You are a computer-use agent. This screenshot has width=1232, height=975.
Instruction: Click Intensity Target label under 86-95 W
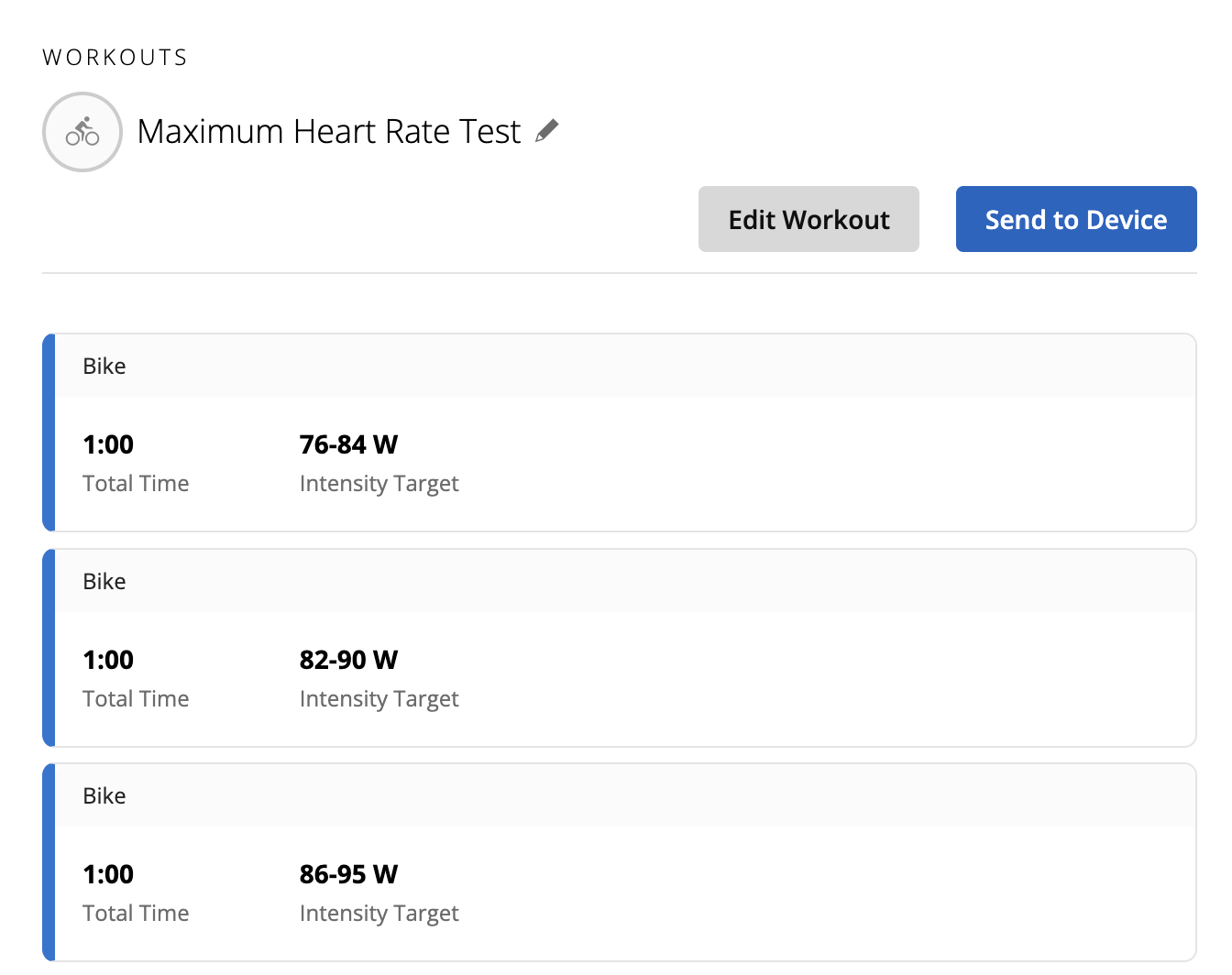tap(379, 914)
